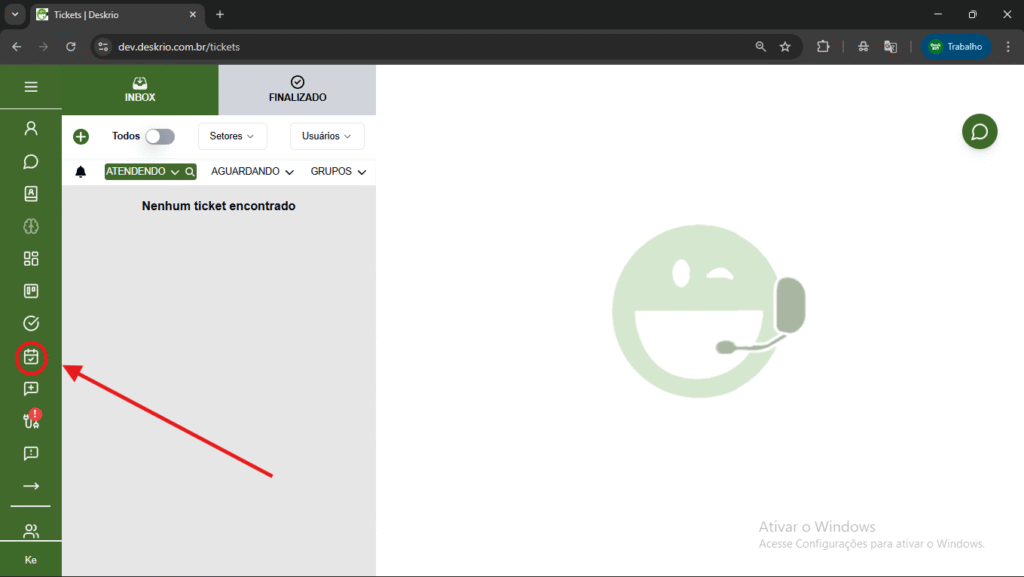Image resolution: width=1024 pixels, height=577 pixels.
Task: Expand the AGUARDANDO ticket list
Action: 252,172
